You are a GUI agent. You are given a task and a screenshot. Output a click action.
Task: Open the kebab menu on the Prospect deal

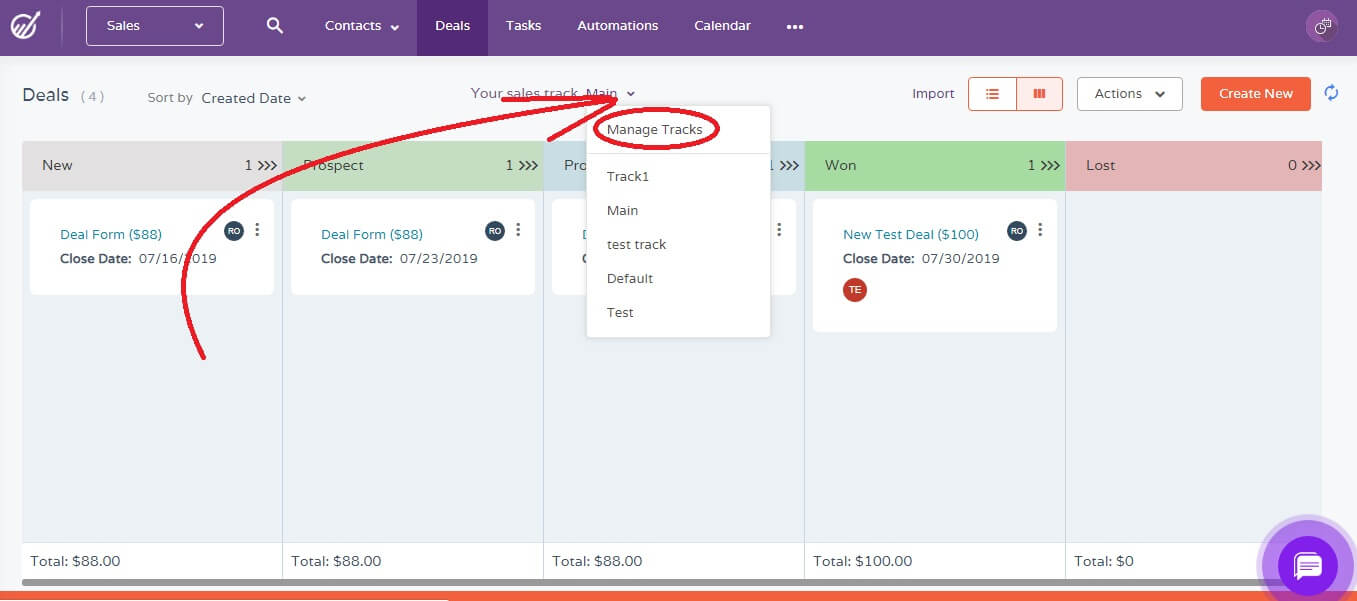[x=518, y=229]
